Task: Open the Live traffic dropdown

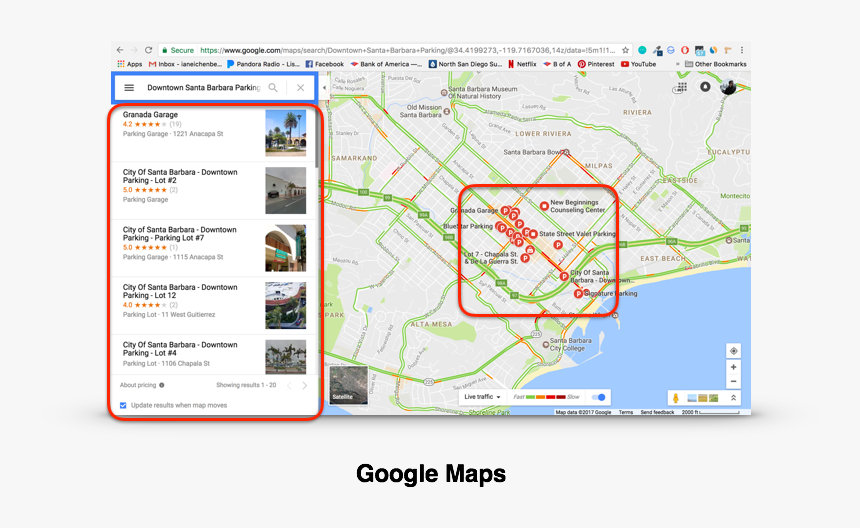Action: pos(482,397)
